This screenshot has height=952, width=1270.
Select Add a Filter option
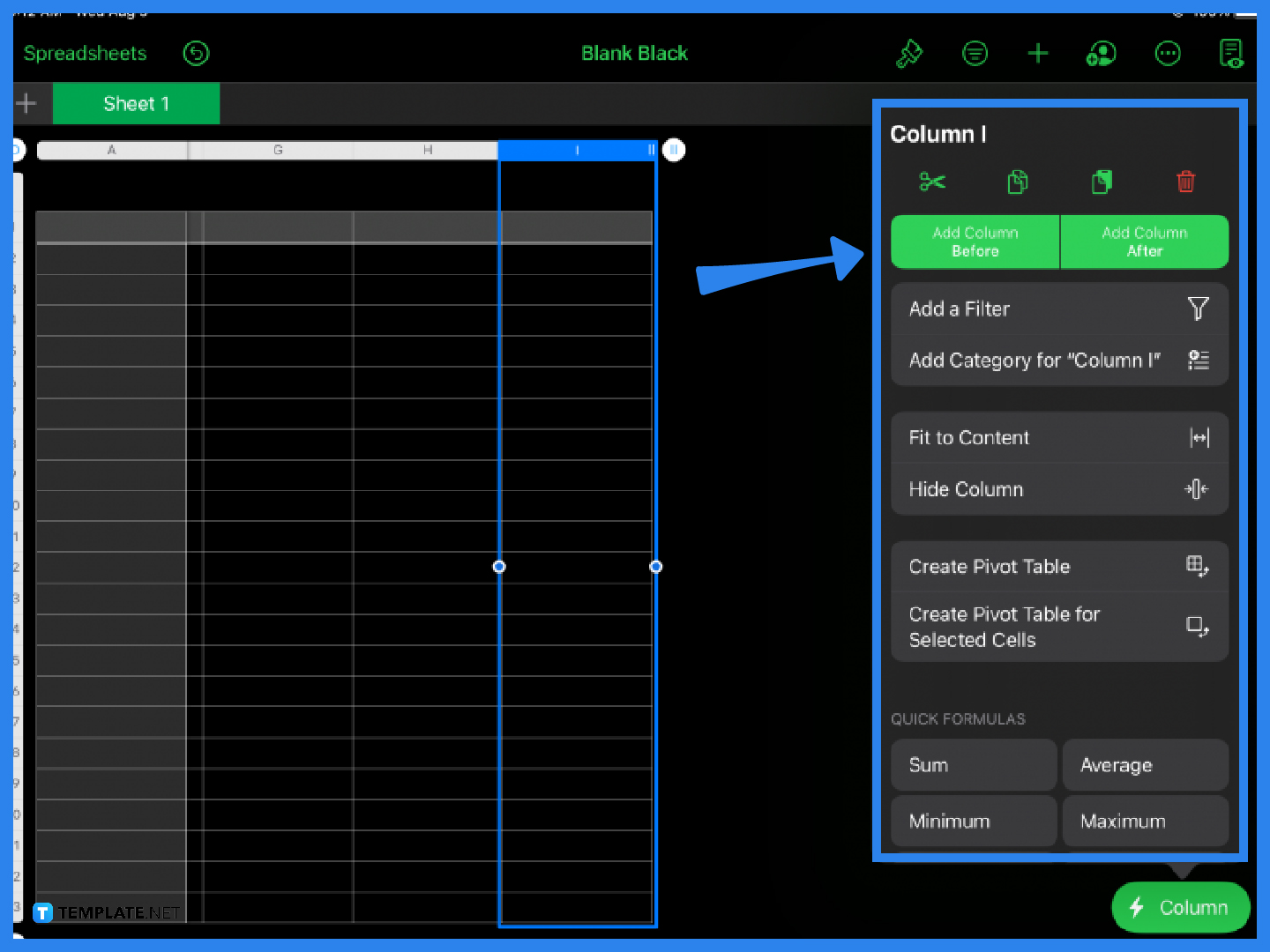coord(1059,309)
